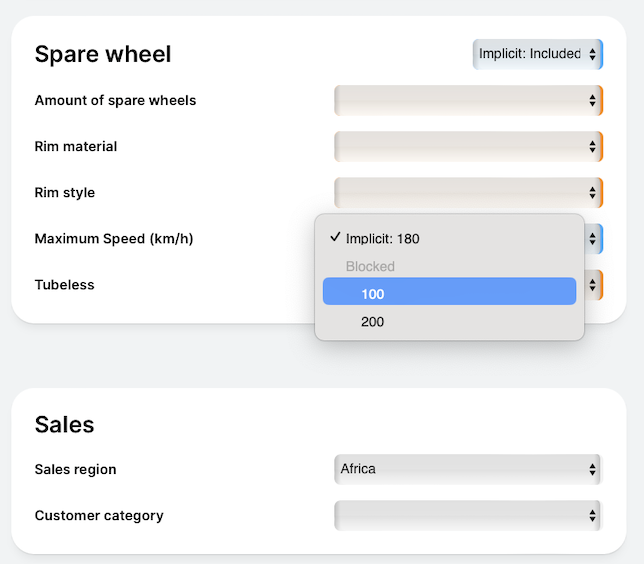Click the 'Tubeless' field label
This screenshot has width=644, height=564.
pos(64,285)
